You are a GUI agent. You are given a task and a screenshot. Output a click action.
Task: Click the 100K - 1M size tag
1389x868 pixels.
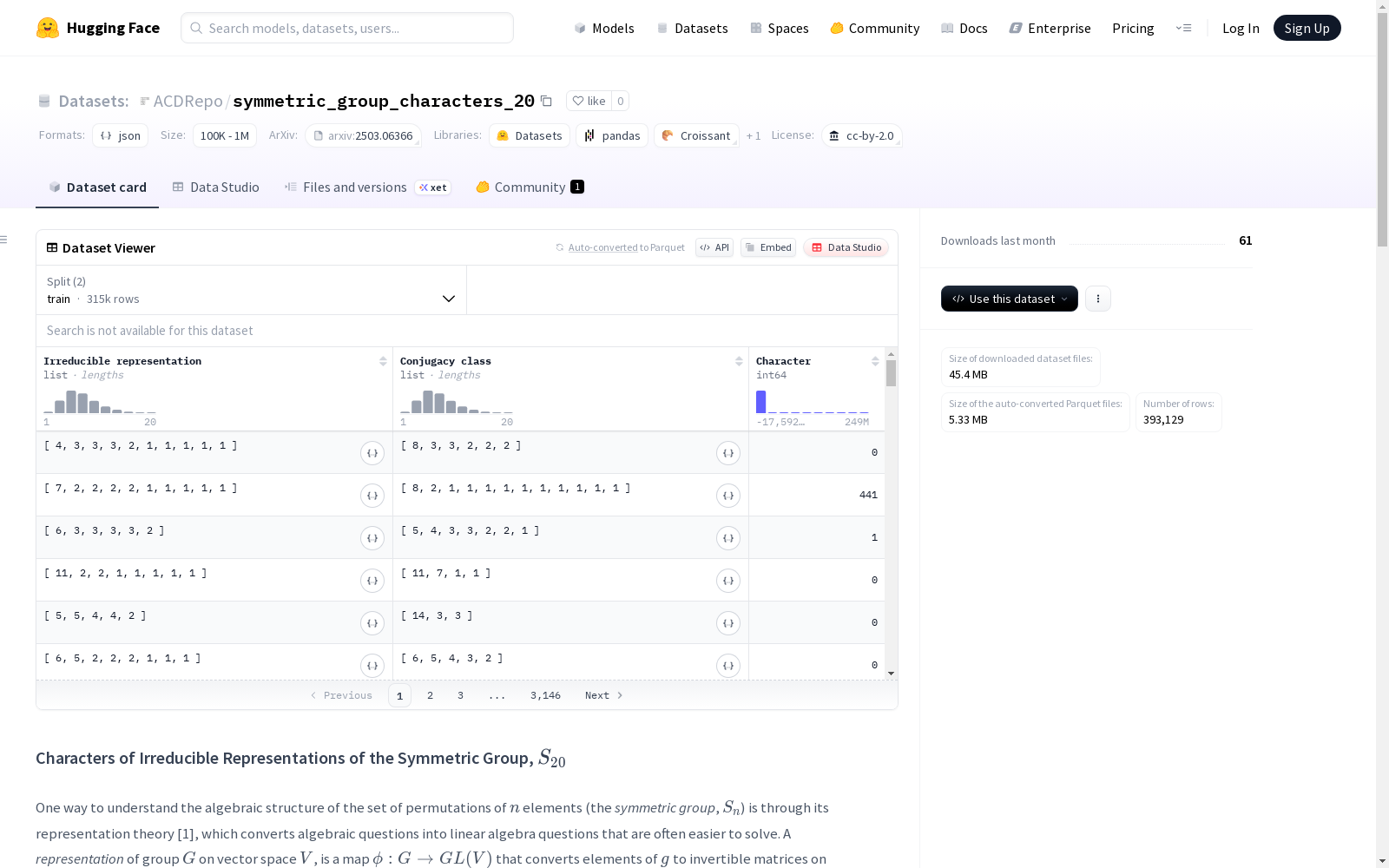point(225,135)
